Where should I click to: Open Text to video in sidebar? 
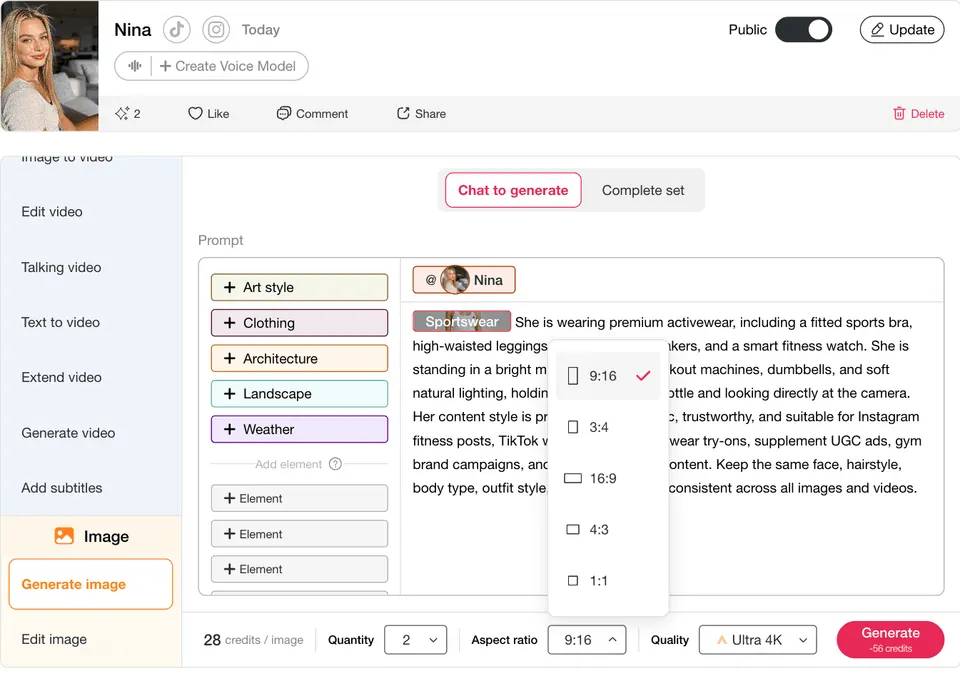point(61,323)
